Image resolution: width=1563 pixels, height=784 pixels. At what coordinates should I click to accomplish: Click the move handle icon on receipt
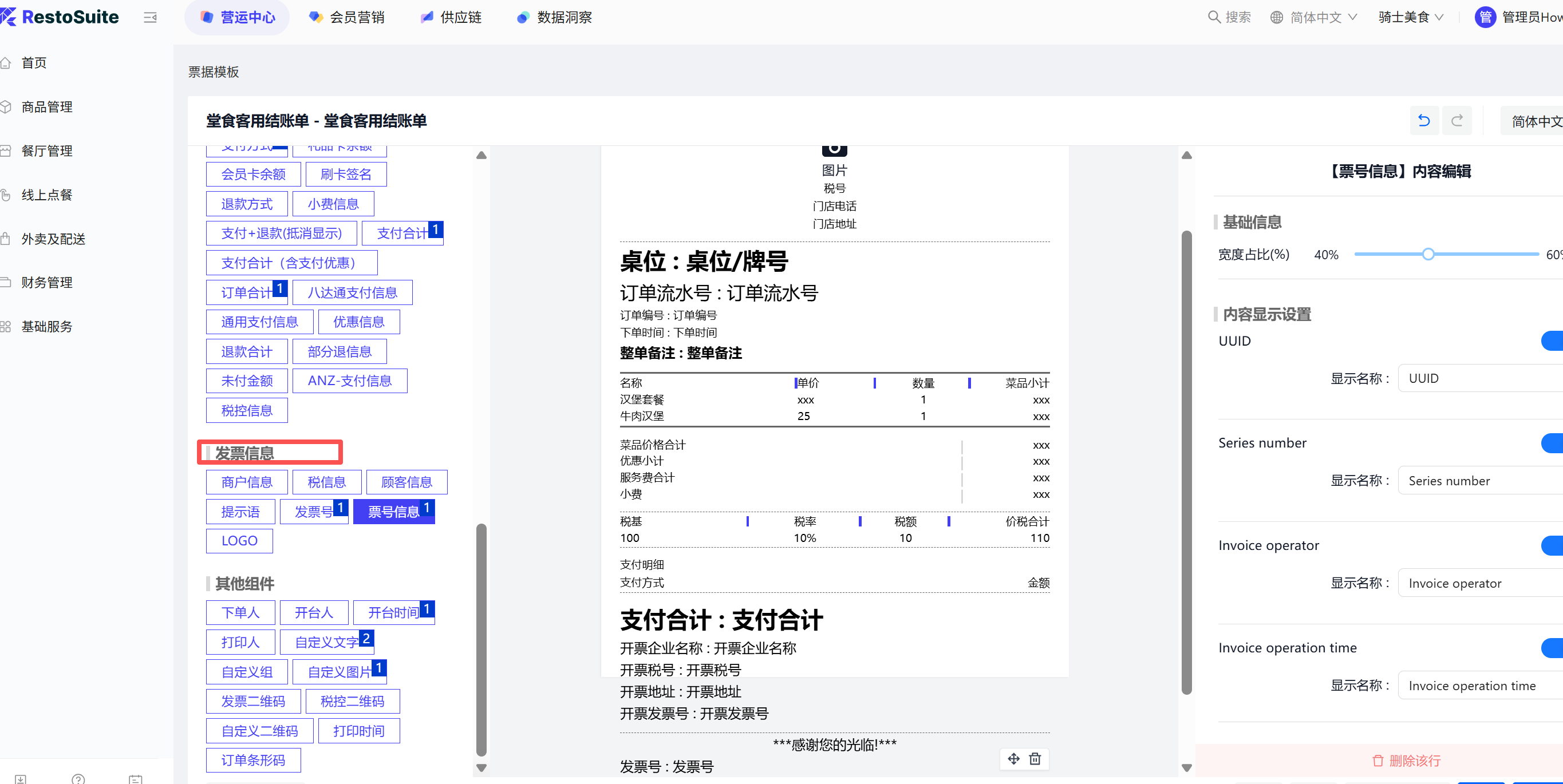coord(1013,758)
